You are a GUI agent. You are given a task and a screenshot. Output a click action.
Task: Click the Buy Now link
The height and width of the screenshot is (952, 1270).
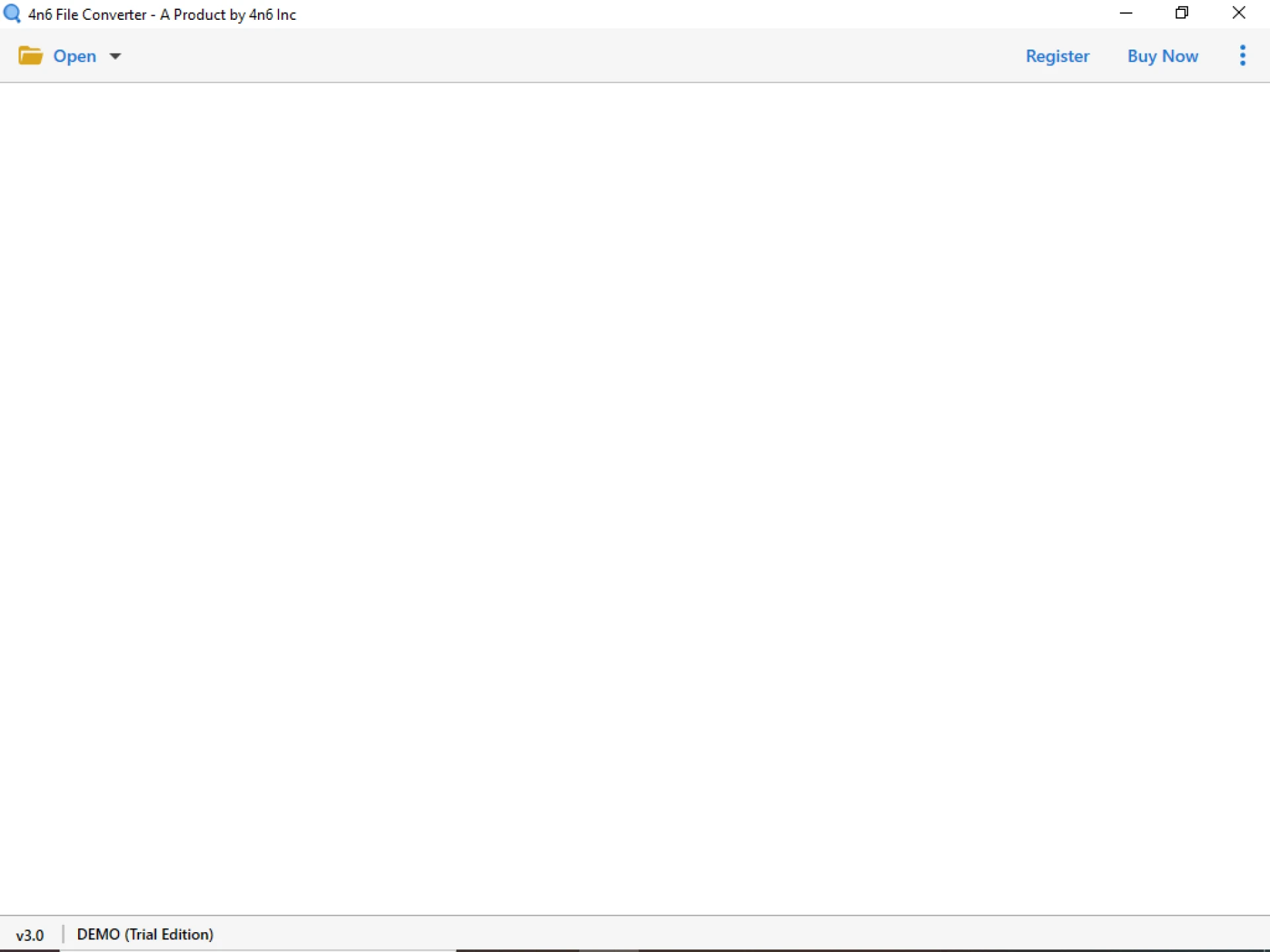(x=1162, y=56)
